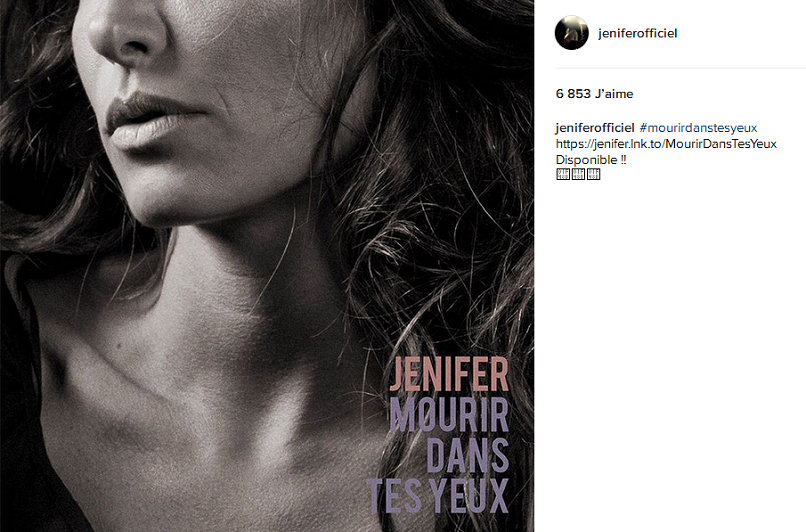Open the jeniferofficiel profile avatar
Screen dimensions: 806x532
(572, 33)
